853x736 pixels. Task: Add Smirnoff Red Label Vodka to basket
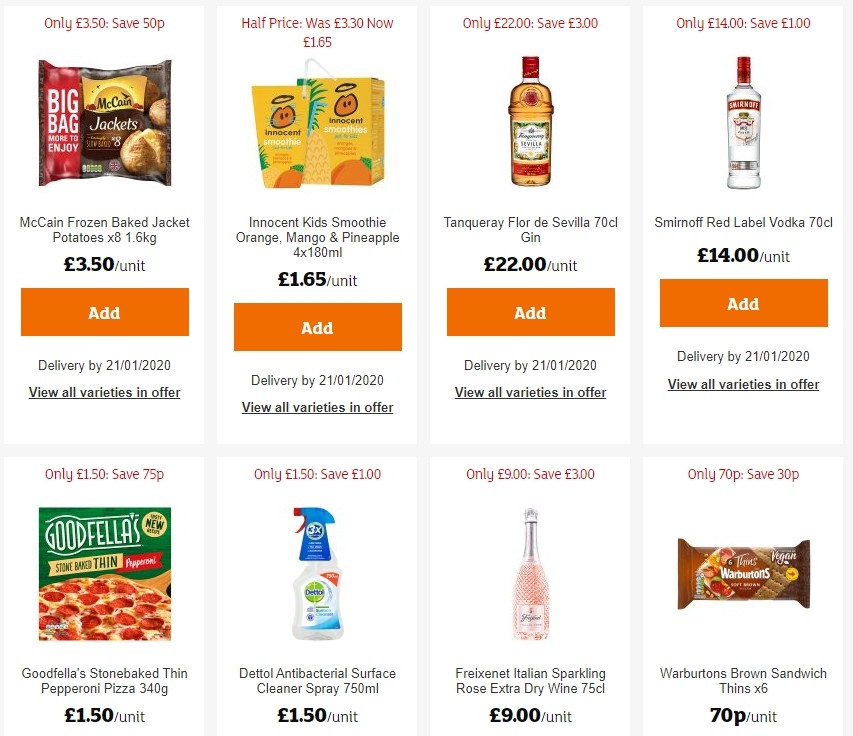(743, 304)
